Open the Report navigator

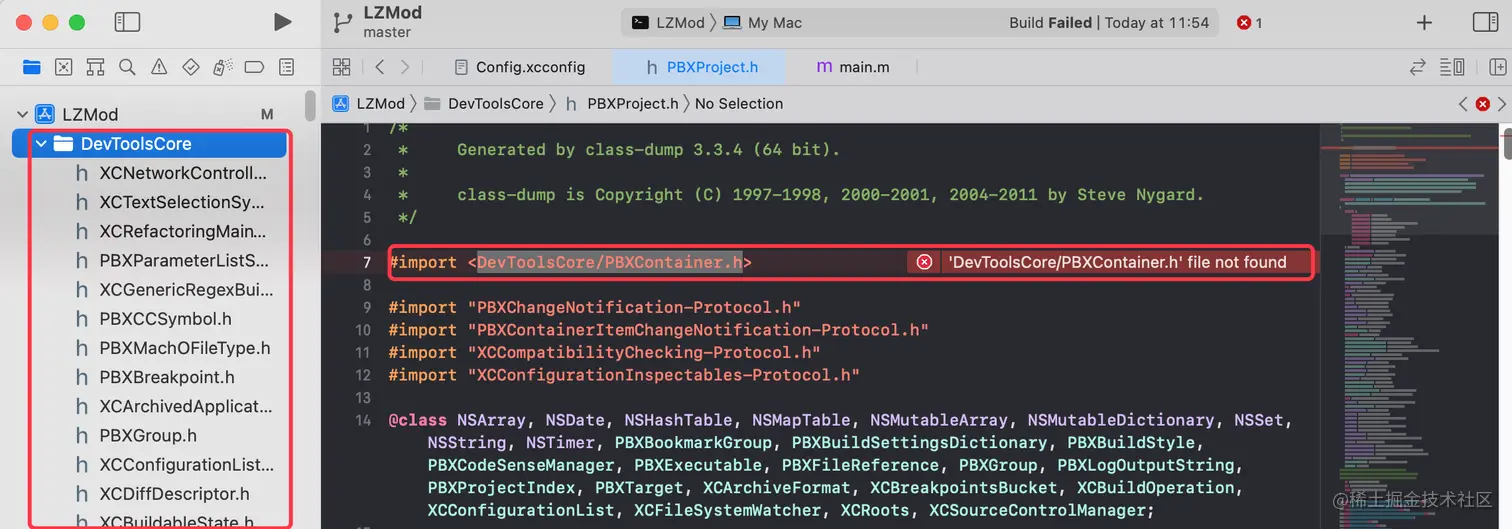[x=286, y=67]
